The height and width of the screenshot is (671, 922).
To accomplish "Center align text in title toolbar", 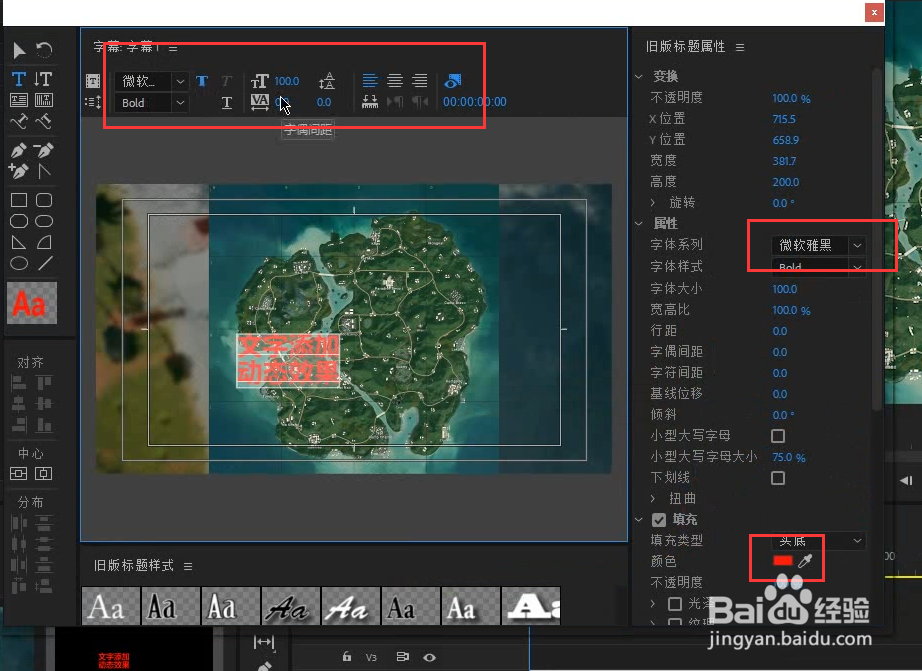I will pyautogui.click(x=395, y=81).
